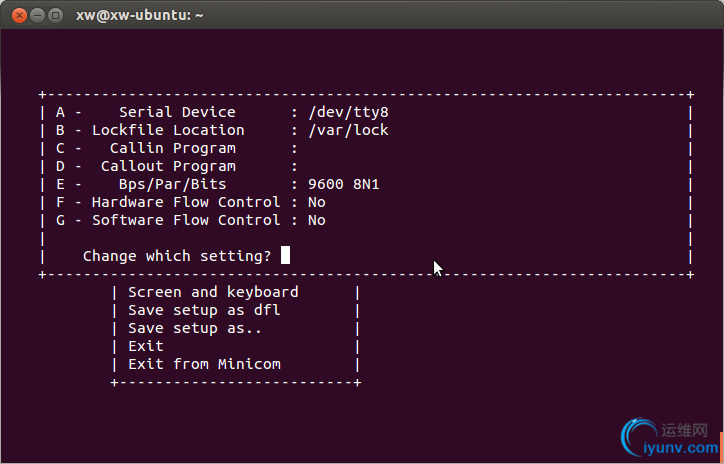Click the red close window button
Image resolution: width=724 pixels, height=464 pixels.
click(x=19, y=16)
